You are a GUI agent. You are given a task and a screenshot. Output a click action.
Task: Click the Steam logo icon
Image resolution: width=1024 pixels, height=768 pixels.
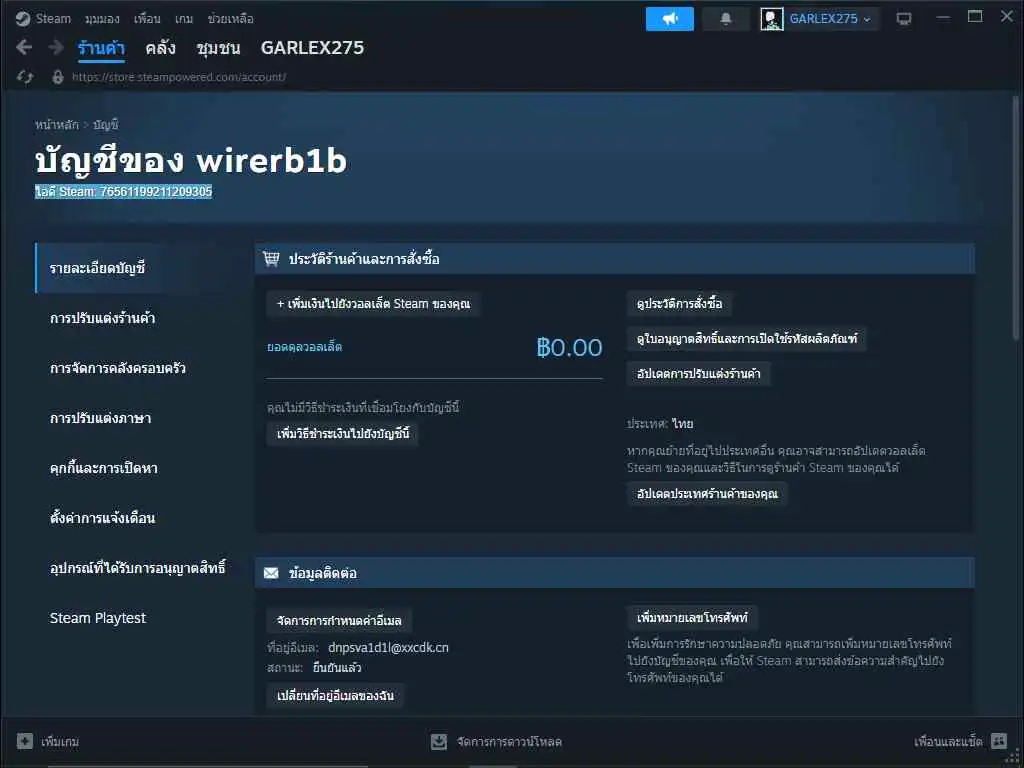[x=23, y=19]
